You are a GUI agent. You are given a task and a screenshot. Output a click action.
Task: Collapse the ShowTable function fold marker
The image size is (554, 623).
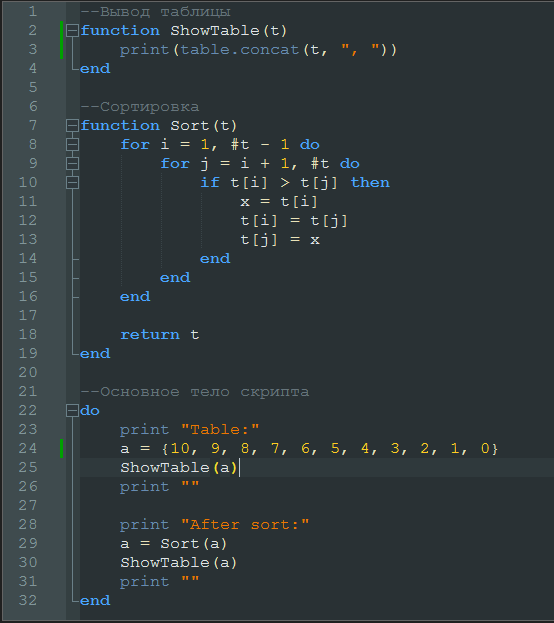(x=72, y=31)
